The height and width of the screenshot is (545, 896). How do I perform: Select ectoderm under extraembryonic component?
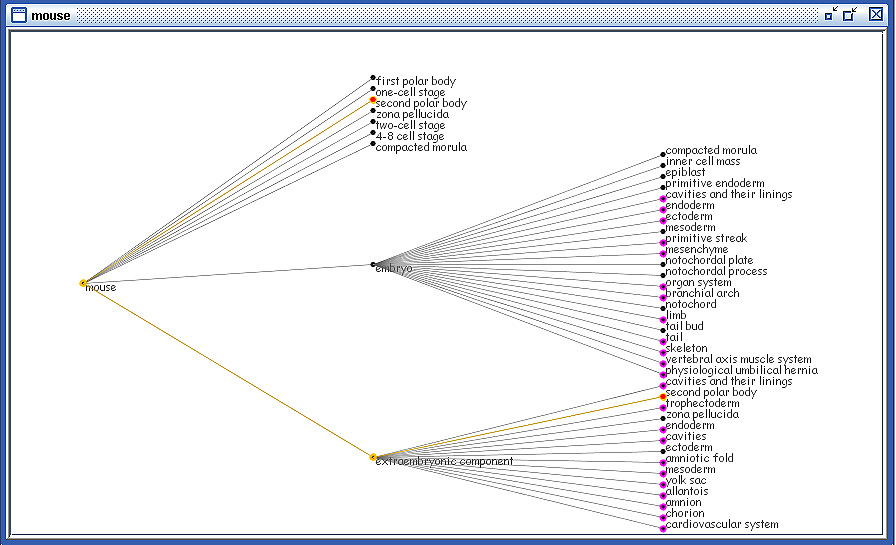[x=663, y=451]
